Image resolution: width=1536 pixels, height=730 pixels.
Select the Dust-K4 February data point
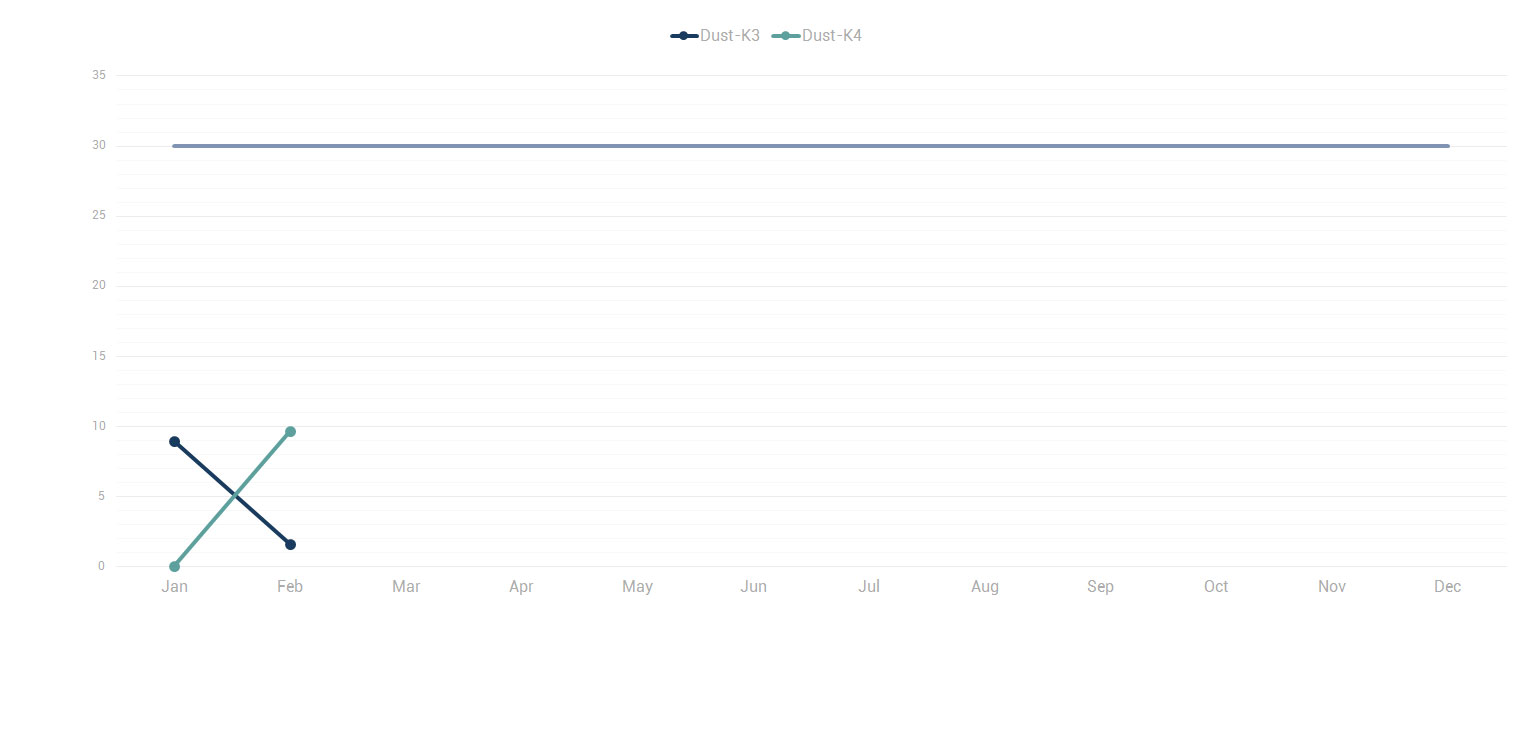point(290,432)
